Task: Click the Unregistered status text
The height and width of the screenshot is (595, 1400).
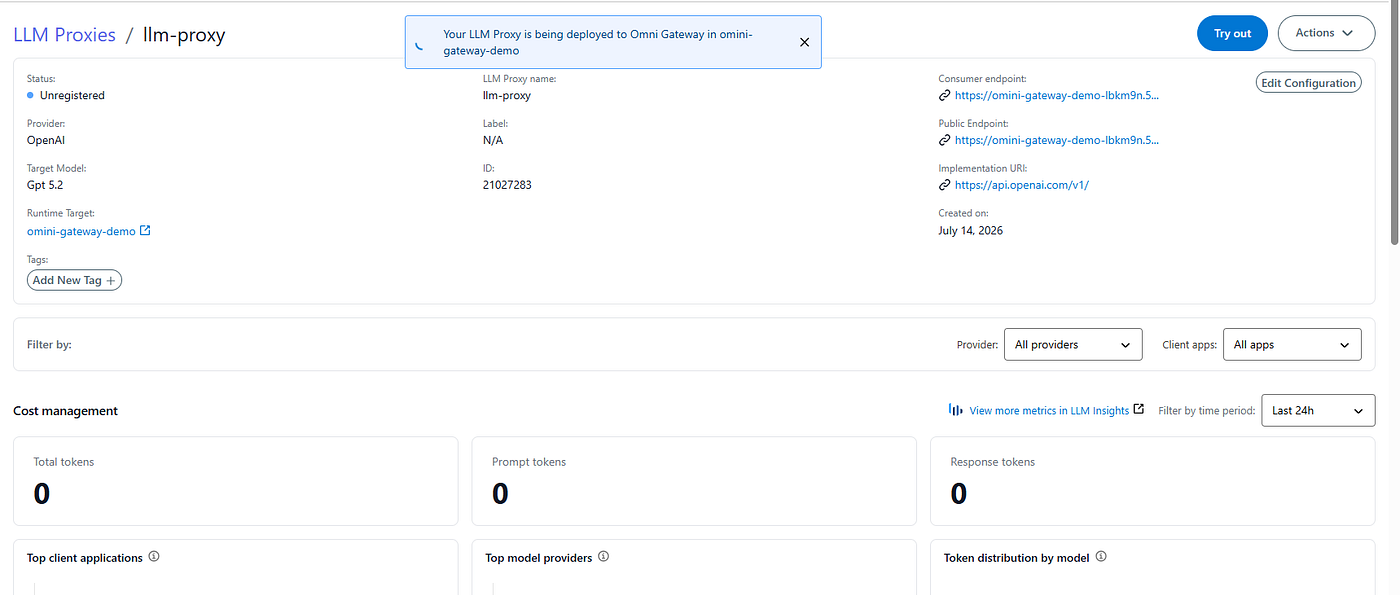Action: pos(72,96)
